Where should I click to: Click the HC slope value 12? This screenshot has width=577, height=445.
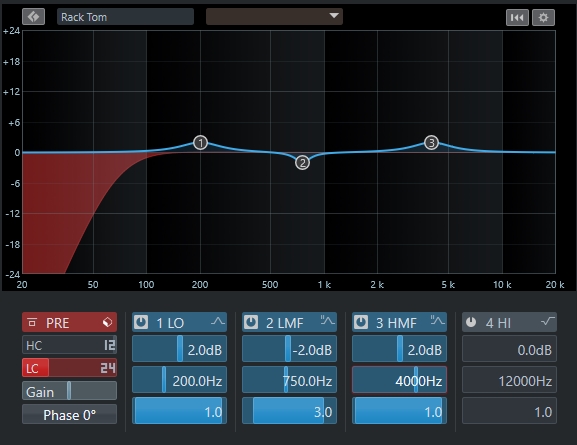110,345
